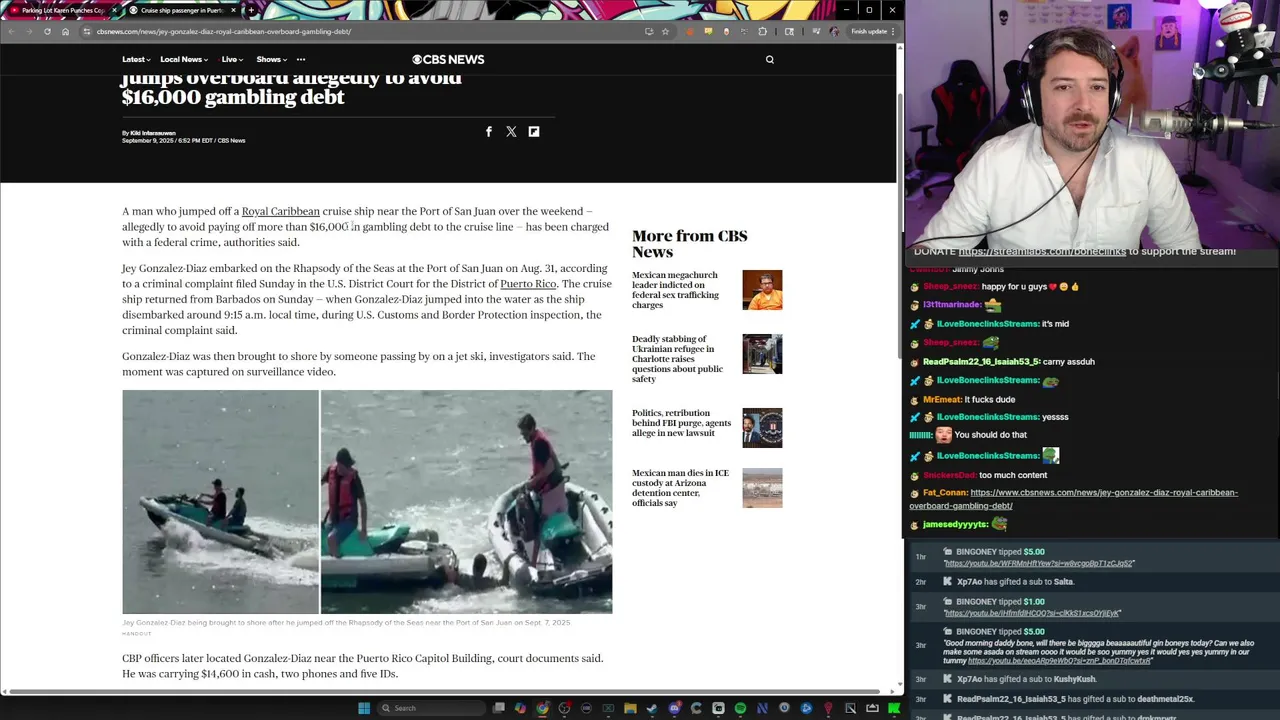Viewport: 1280px width, 720px height.
Task: Open Steam from the taskbar
Action: [652, 708]
